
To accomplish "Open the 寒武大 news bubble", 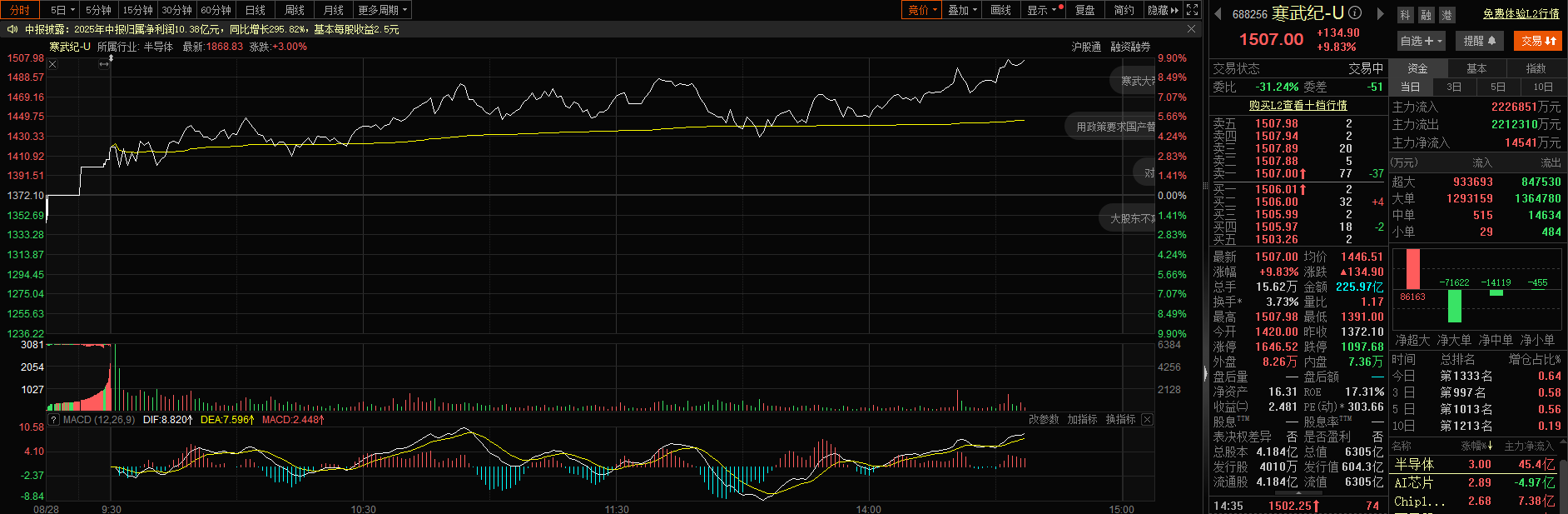I will coord(1134,81).
